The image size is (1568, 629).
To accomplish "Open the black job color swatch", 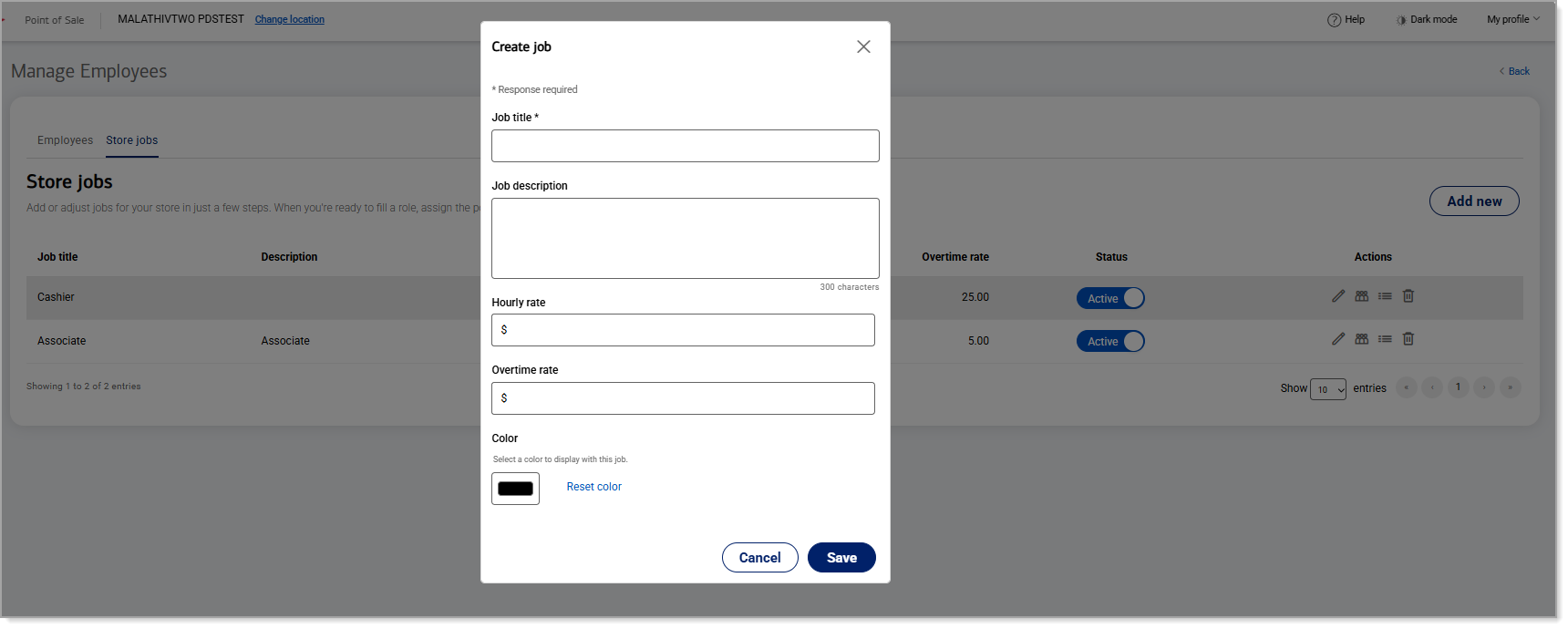I will [x=515, y=489].
